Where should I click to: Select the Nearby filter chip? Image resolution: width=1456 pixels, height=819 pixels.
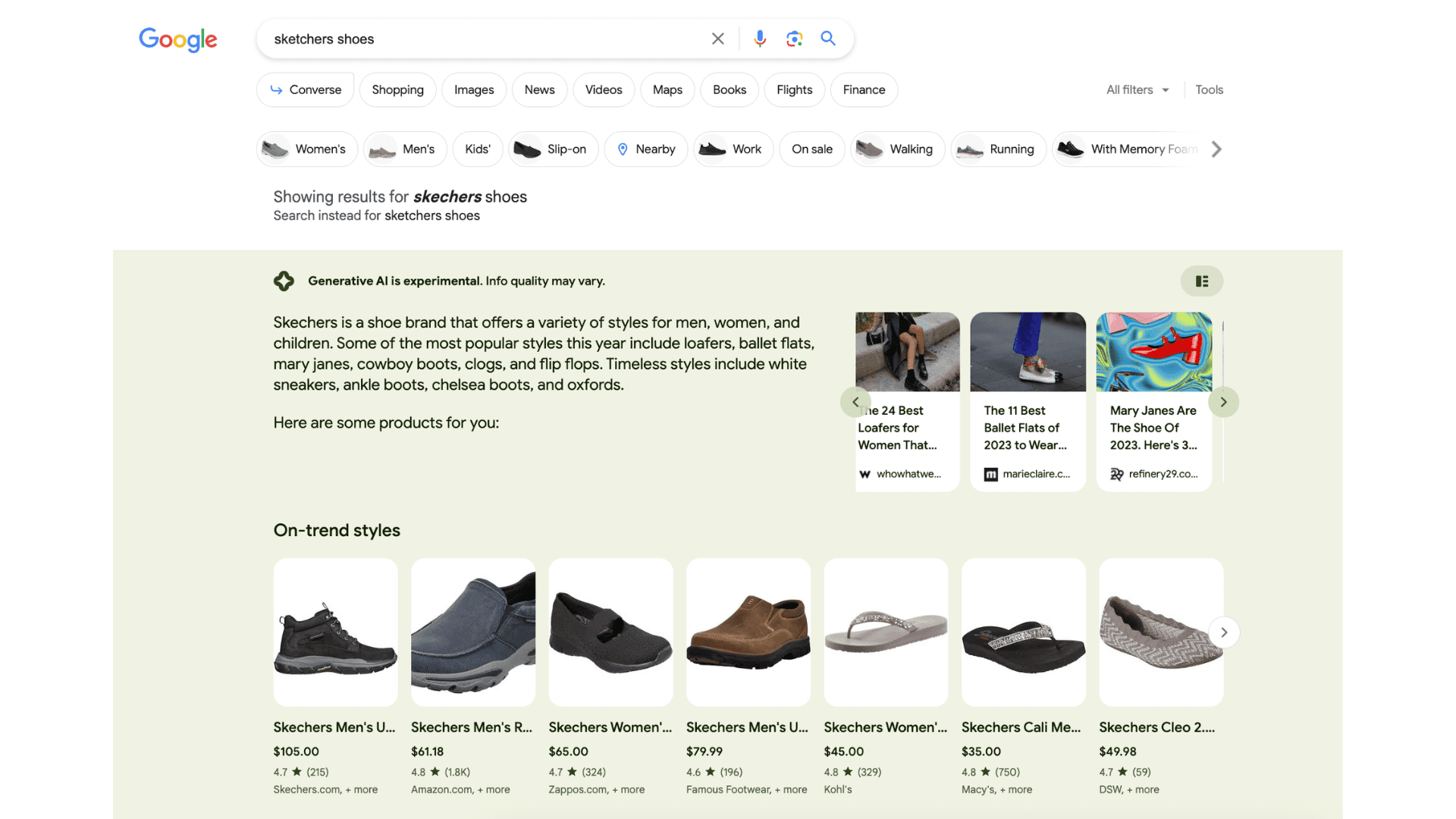(645, 149)
